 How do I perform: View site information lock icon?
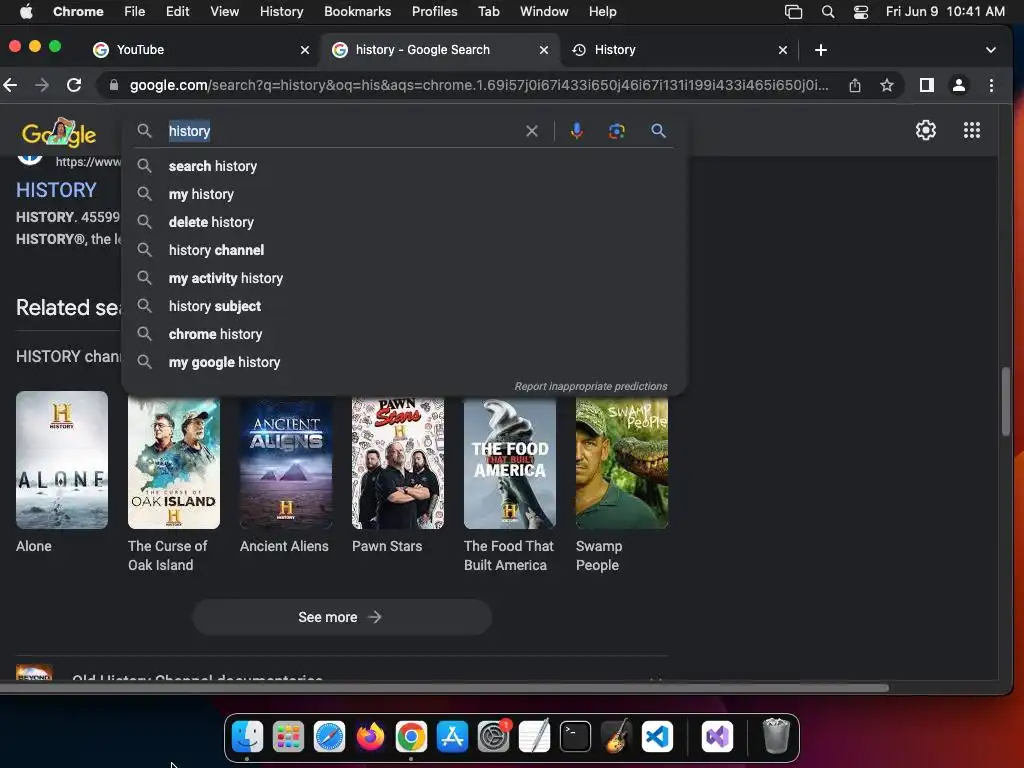pyautogui.click(x=114, y=85)
